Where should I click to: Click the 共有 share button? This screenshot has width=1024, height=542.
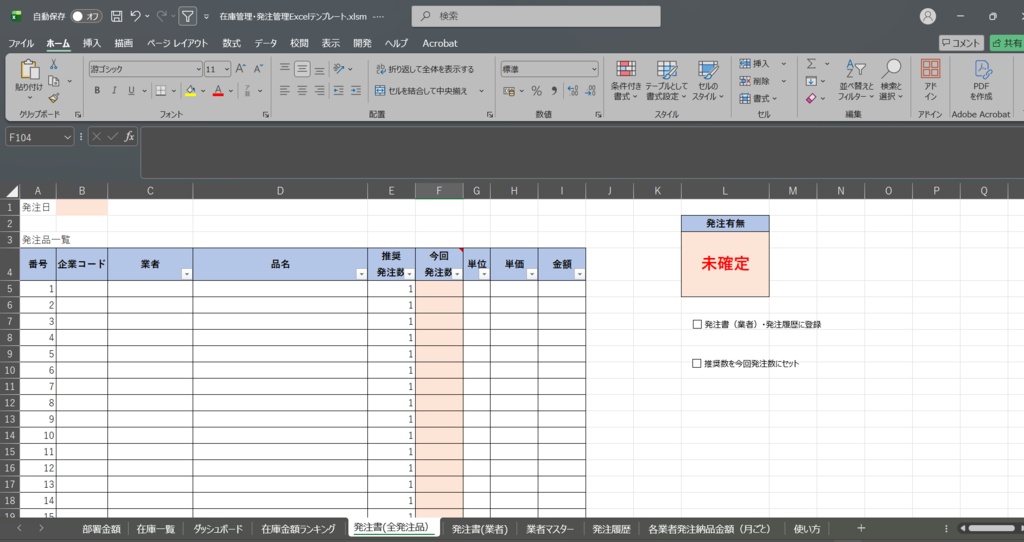(1007, 43)
